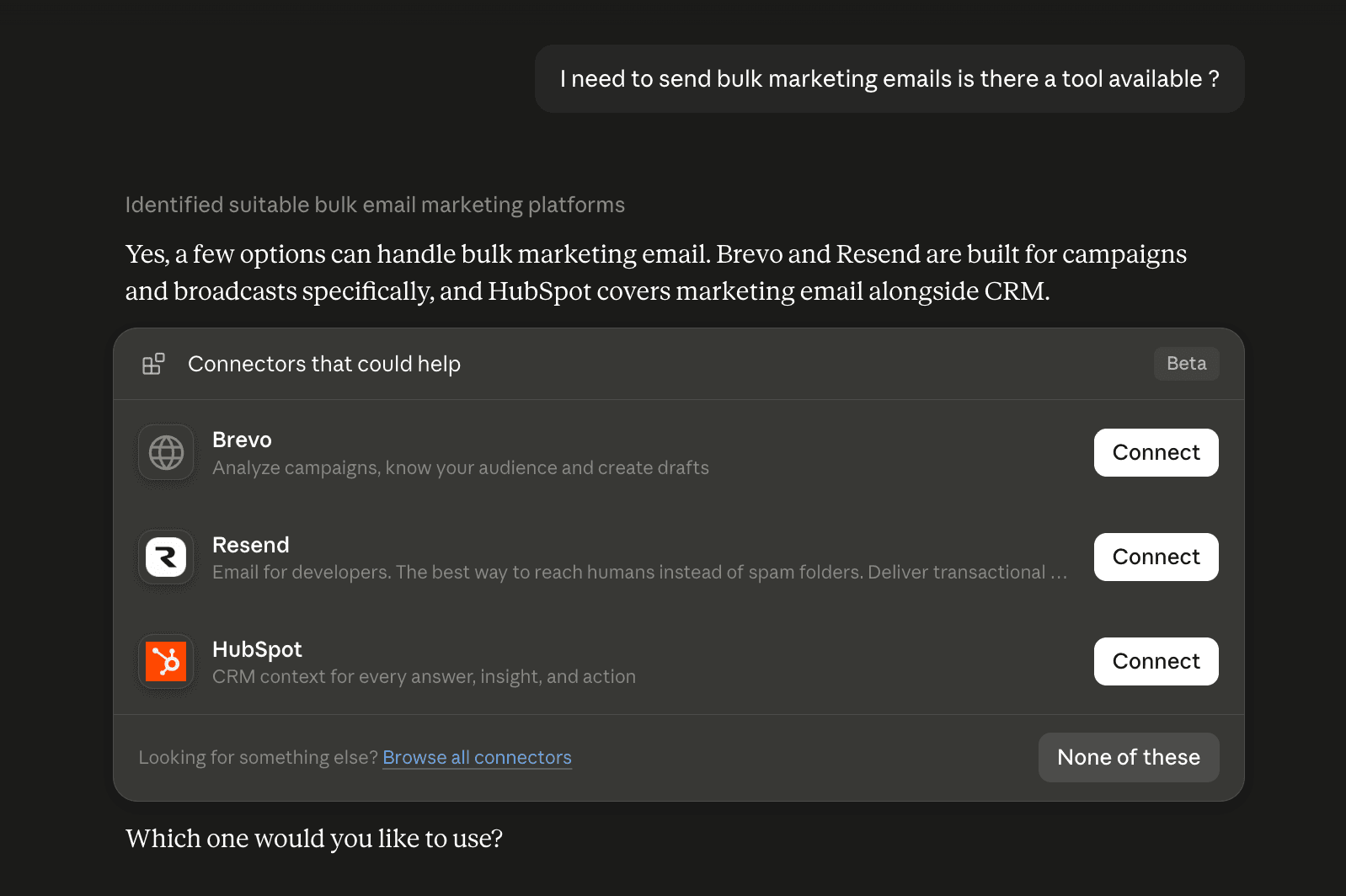This screenshot has width=1346, height=896.
Task: Open Browse all connectors link
Action: 477,758
